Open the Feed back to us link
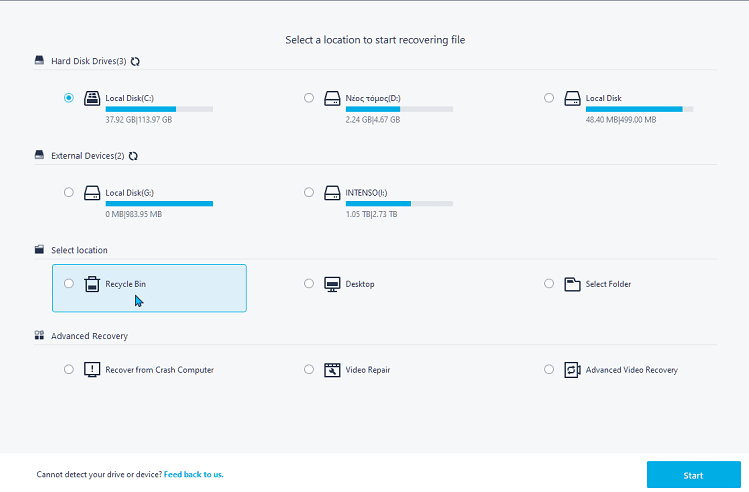The width and height of the screenshot is (749, 492). pyautogui.click(x=193, y=474)
